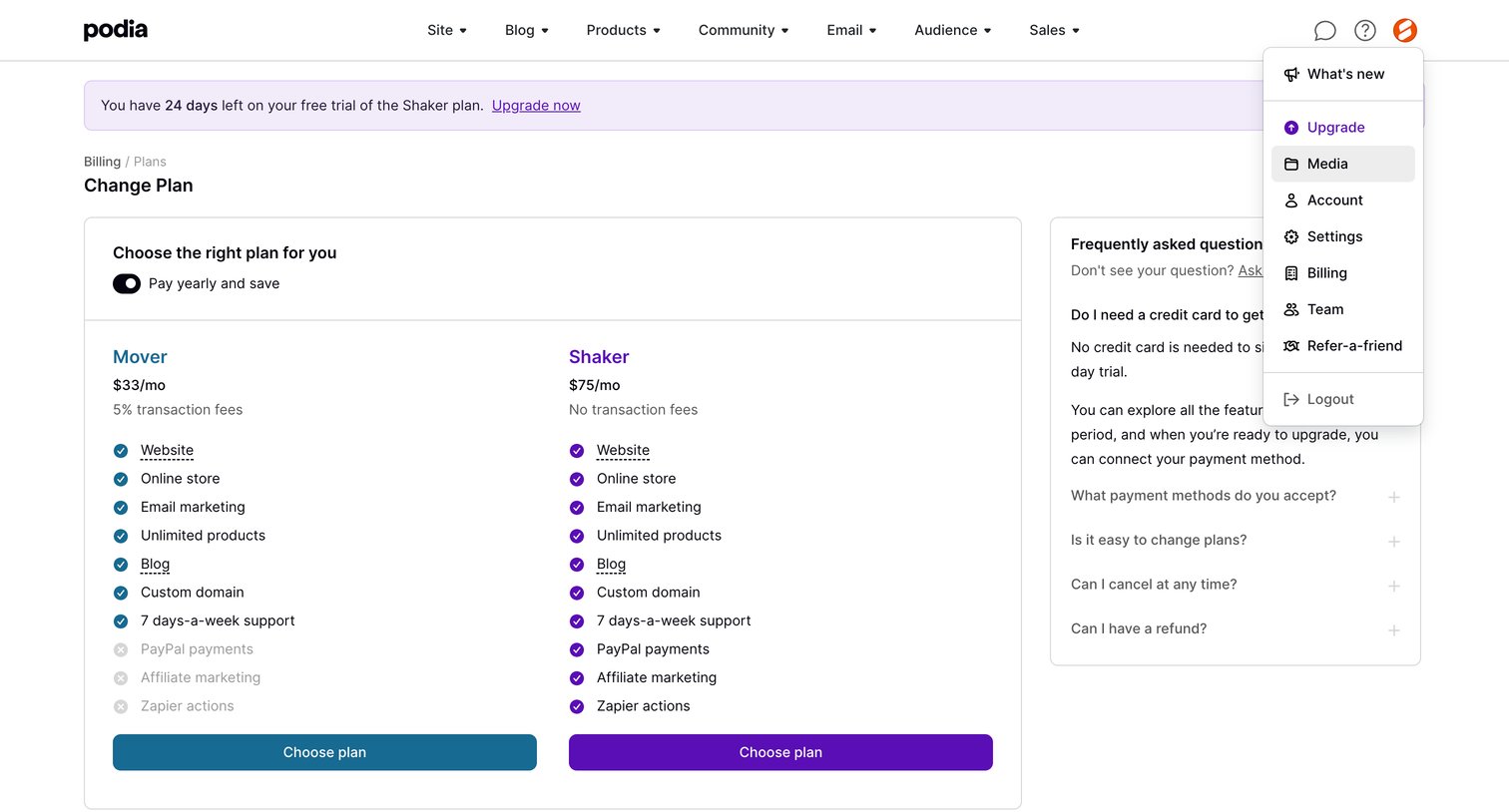Click the receipt icon beside Billing

tap(1291, 273)
